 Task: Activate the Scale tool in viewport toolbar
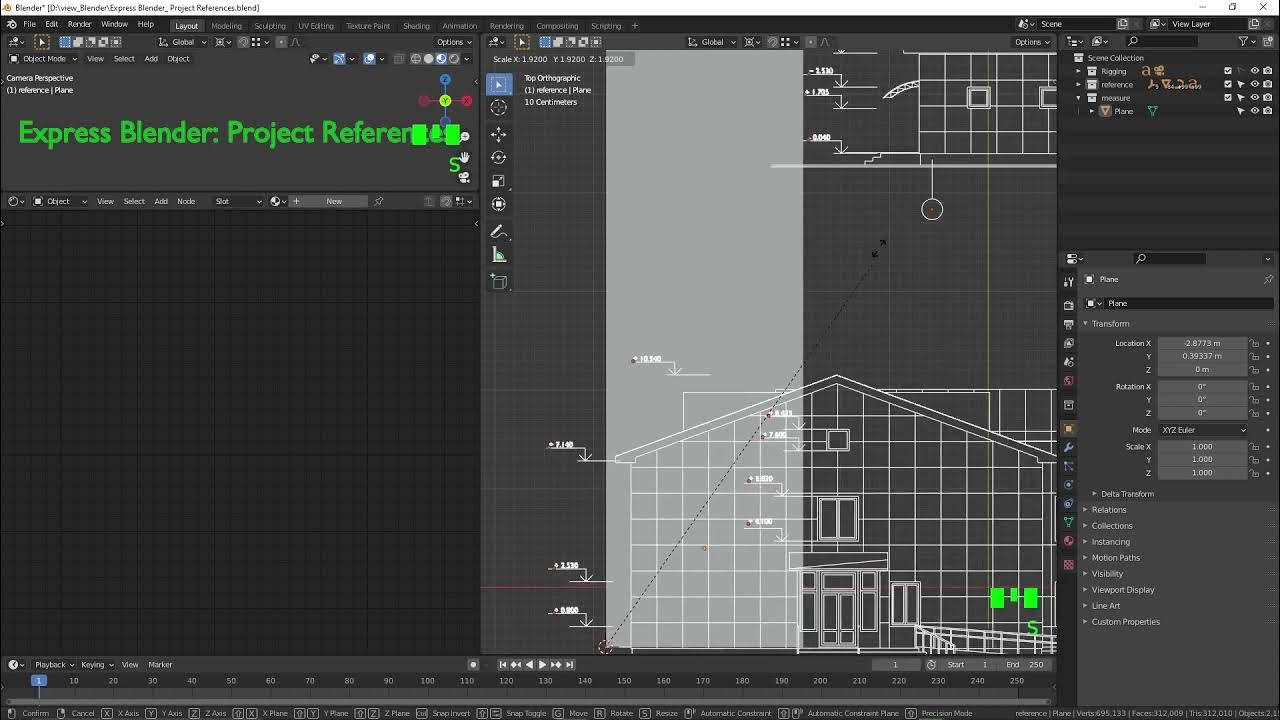[x=499, y=180]
